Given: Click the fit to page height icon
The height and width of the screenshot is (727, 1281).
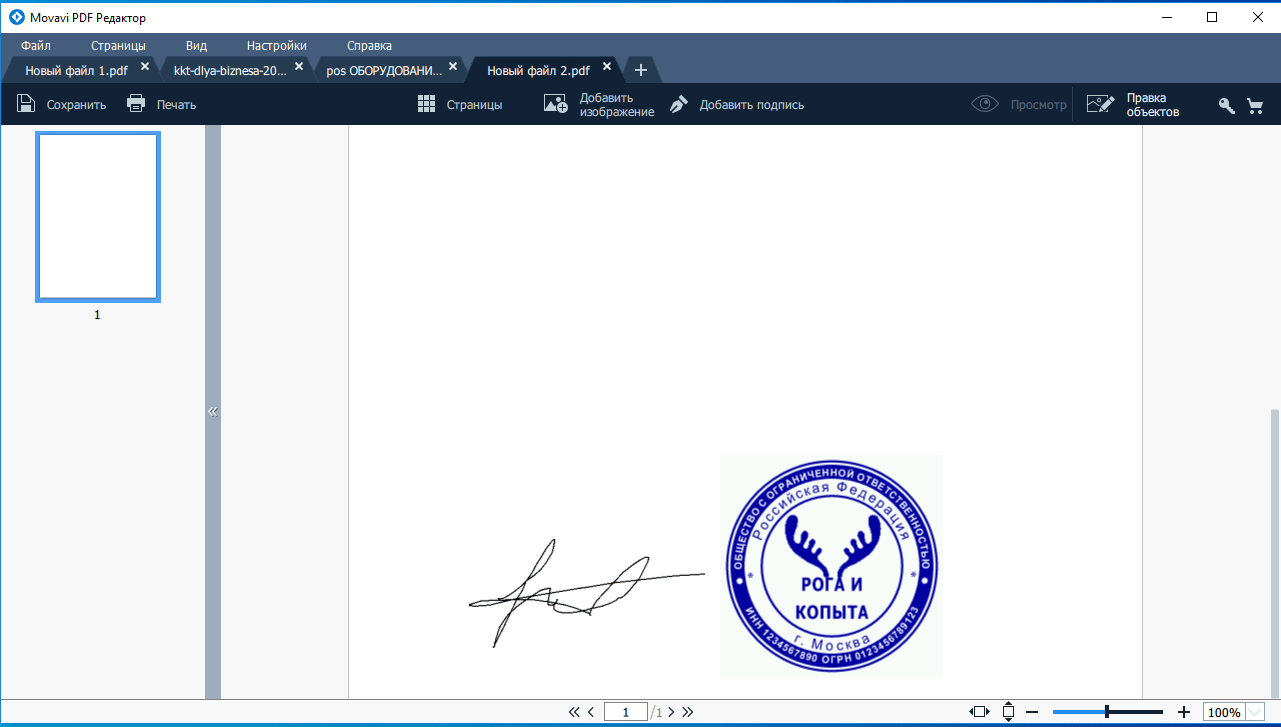Looking at the screenshot, I should (x=1009, y=712).
